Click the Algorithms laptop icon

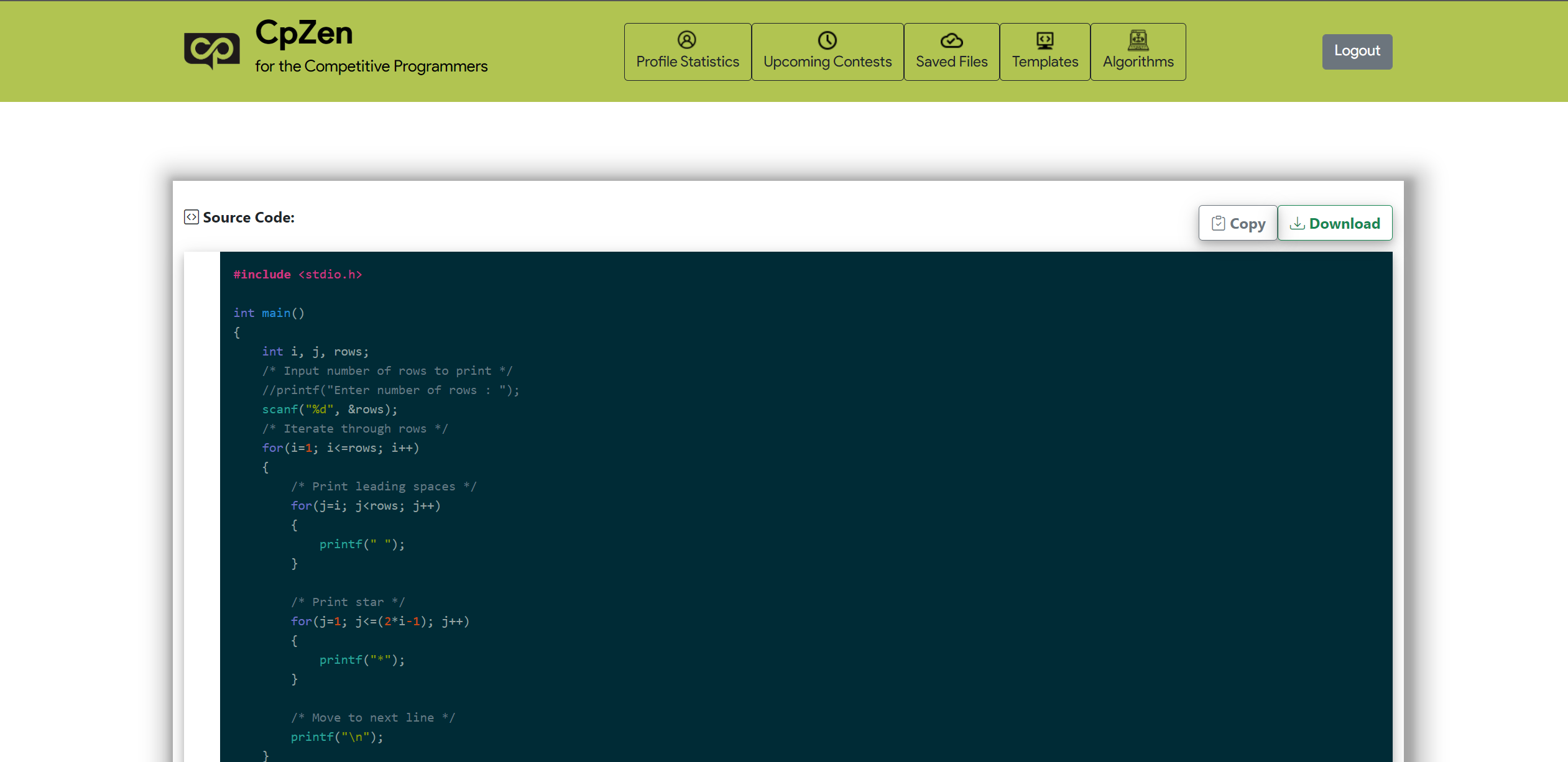tap(1138, 40)
